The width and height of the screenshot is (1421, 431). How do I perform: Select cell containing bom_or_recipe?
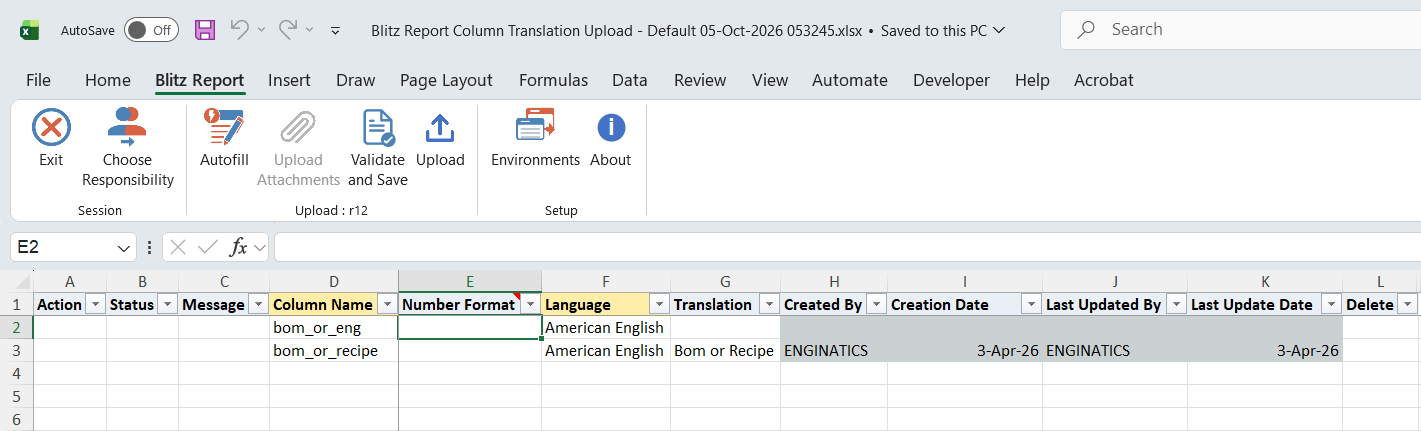334,351
